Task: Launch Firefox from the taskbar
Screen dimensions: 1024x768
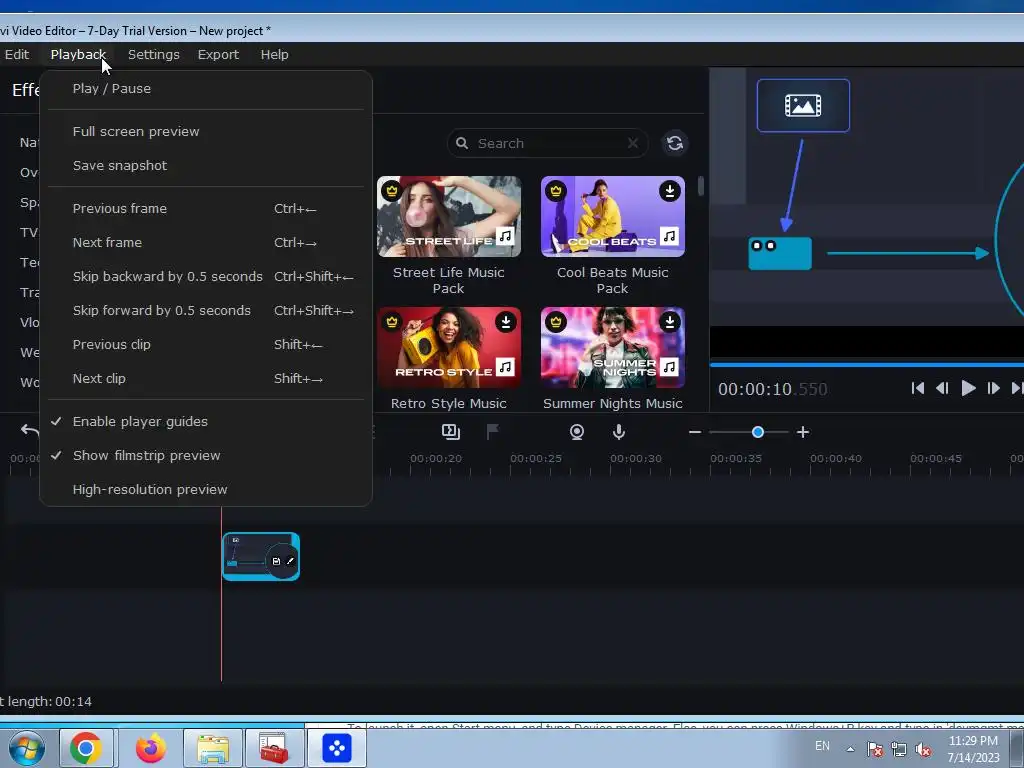Action: click(150, 748)
